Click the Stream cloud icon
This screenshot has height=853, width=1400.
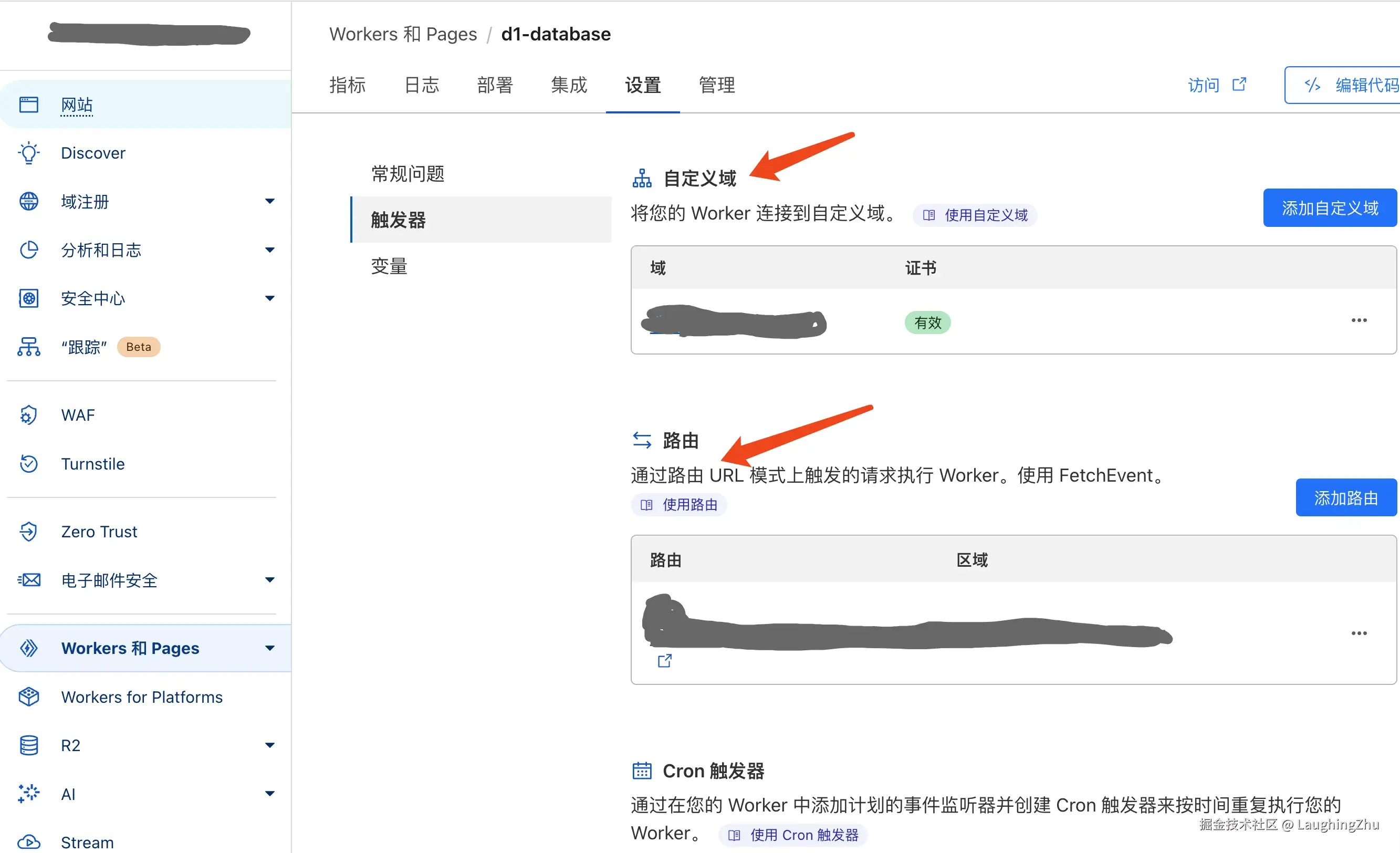28,841
